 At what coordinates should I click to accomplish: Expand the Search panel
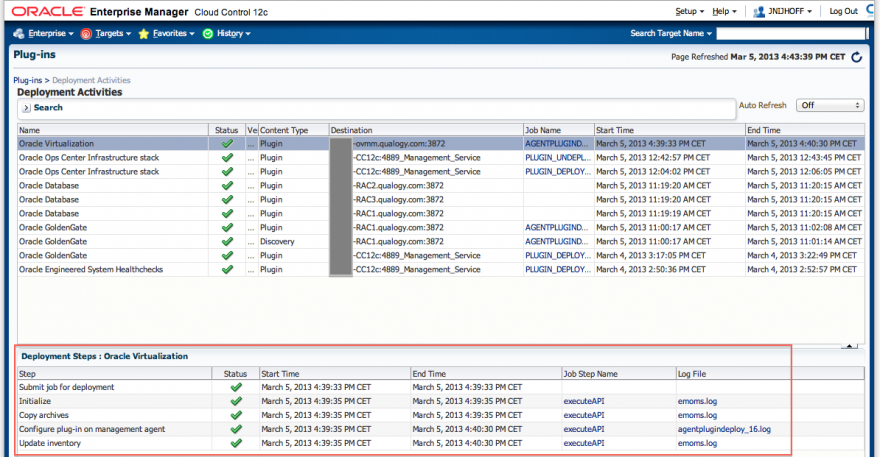[x=26, y=108]
